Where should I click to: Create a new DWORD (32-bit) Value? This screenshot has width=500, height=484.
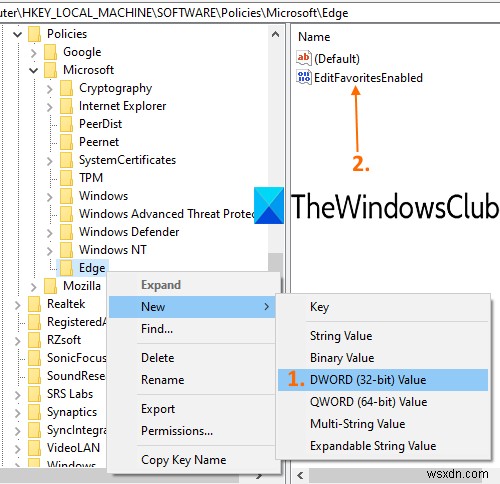[x=383, y=380]
